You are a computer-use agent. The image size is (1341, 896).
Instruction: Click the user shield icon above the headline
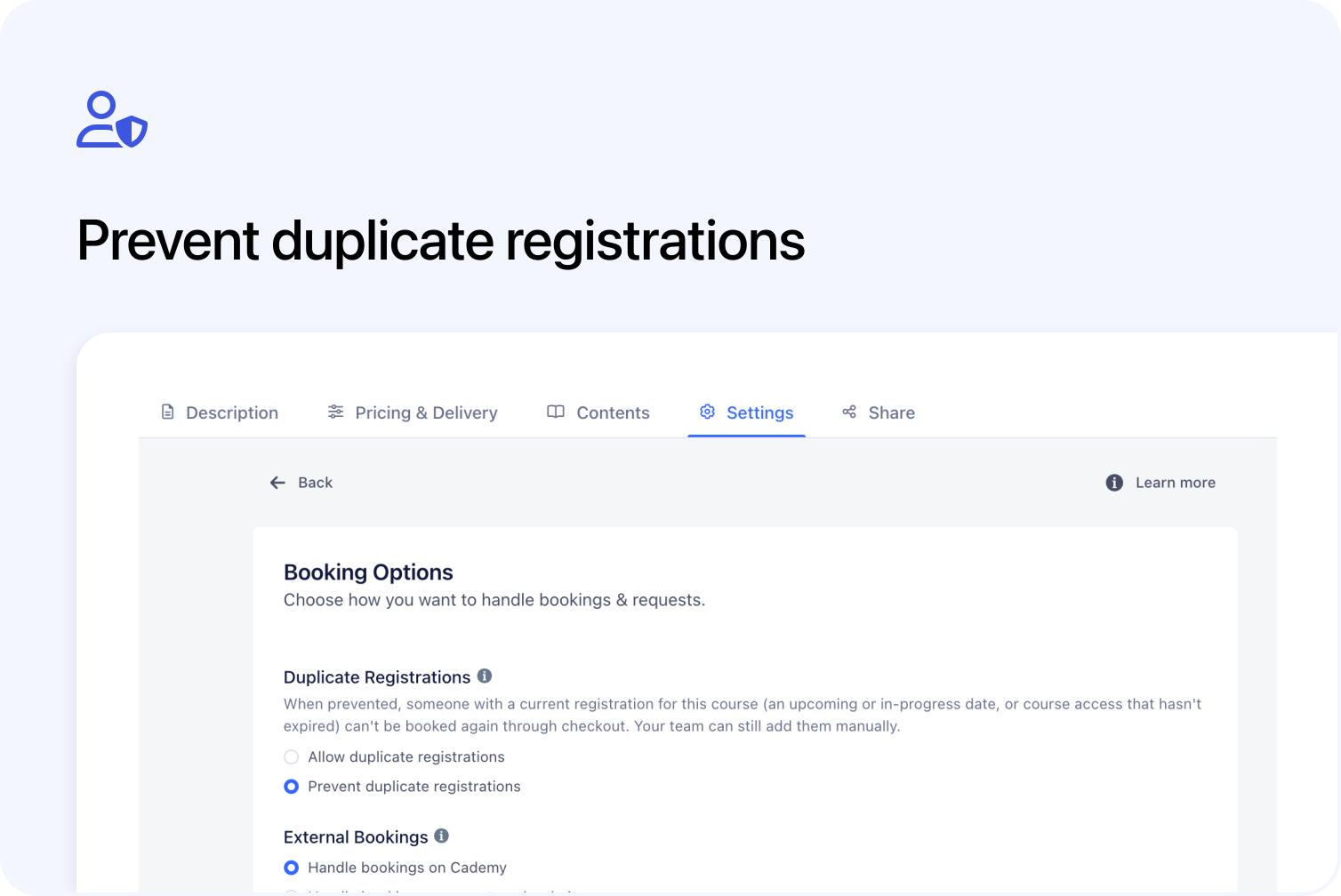(x=112, y=119)
